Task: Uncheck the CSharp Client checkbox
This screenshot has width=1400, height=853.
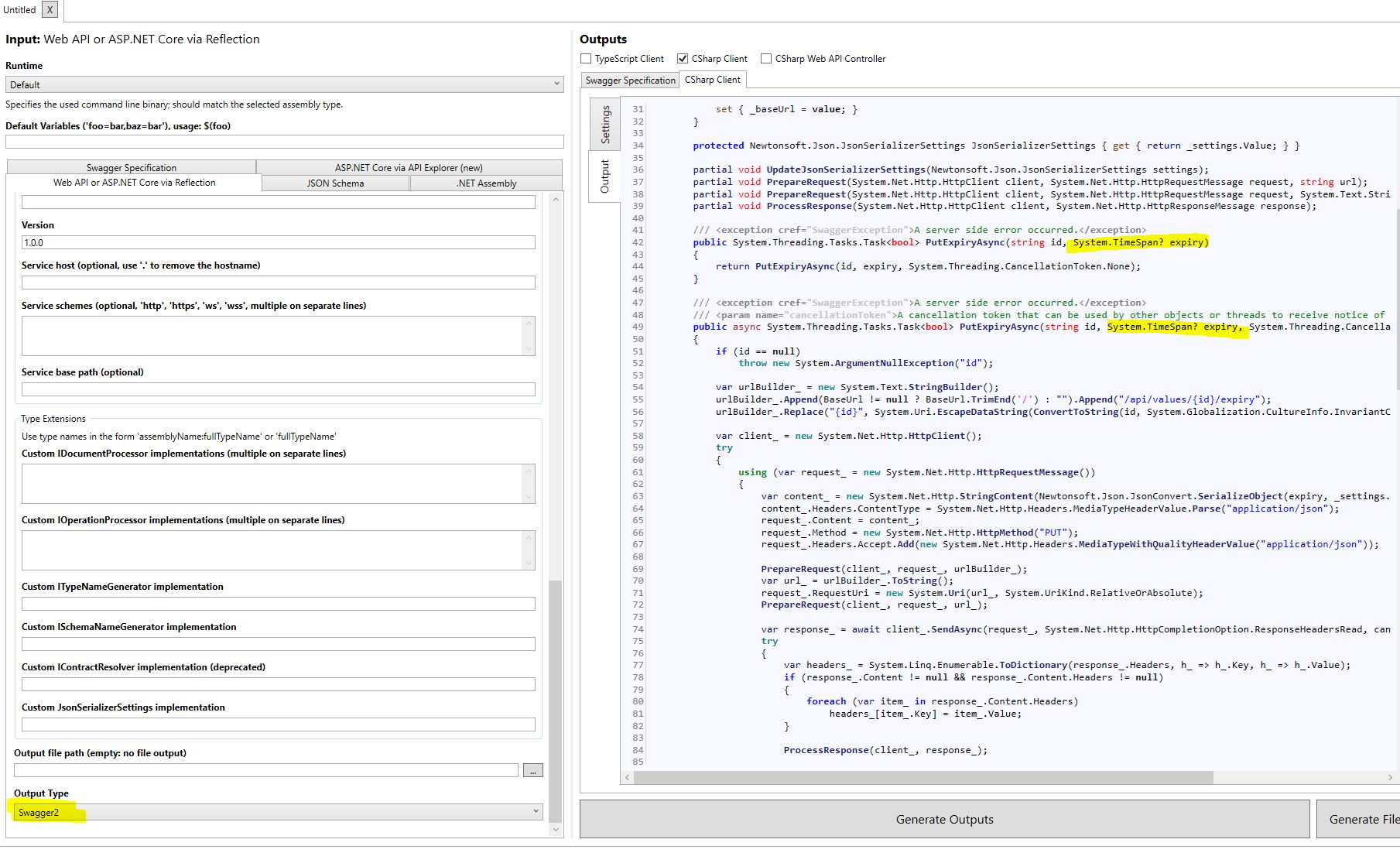Action: point(683,59)
